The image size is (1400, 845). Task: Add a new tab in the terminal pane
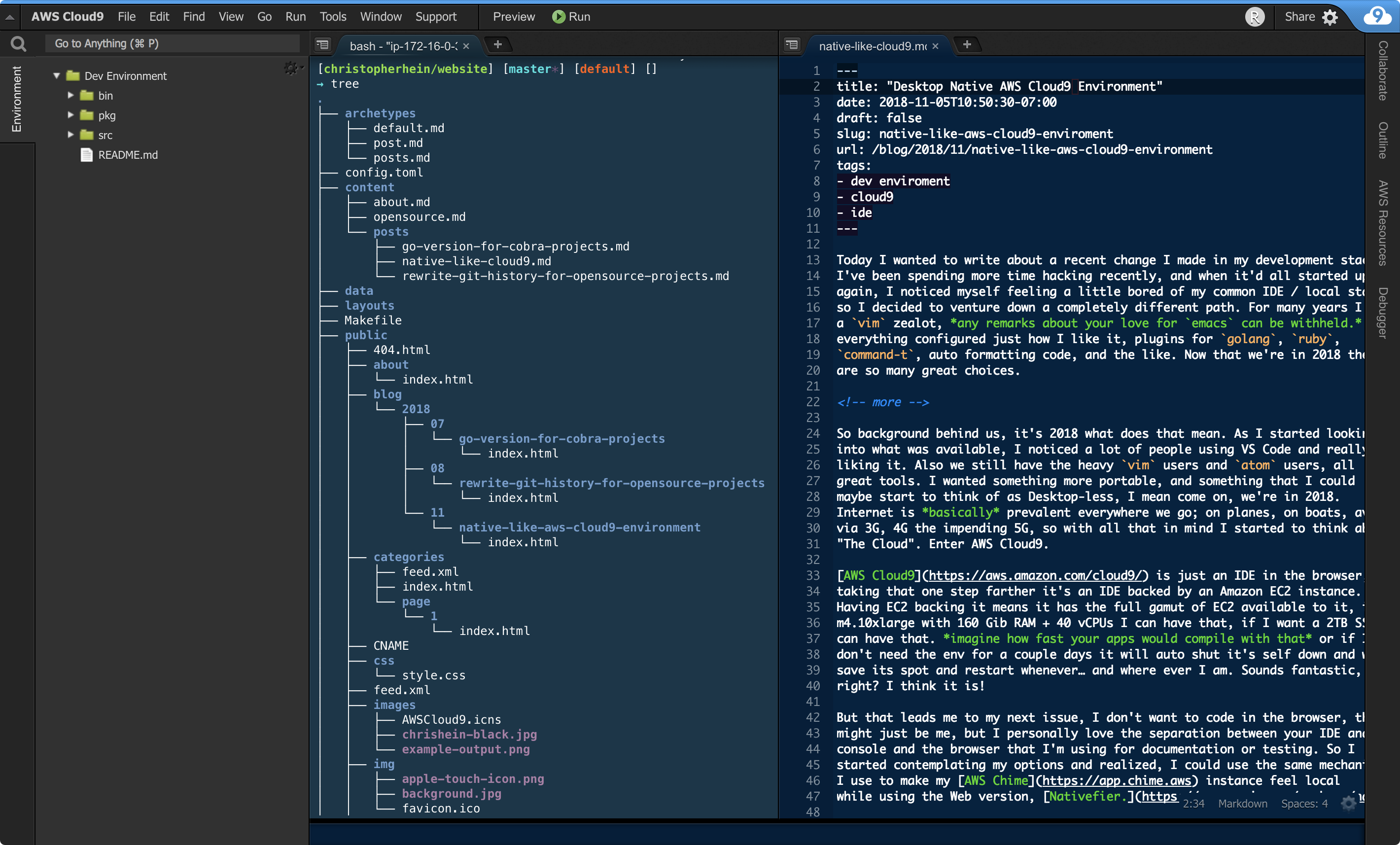pos(498,44)
